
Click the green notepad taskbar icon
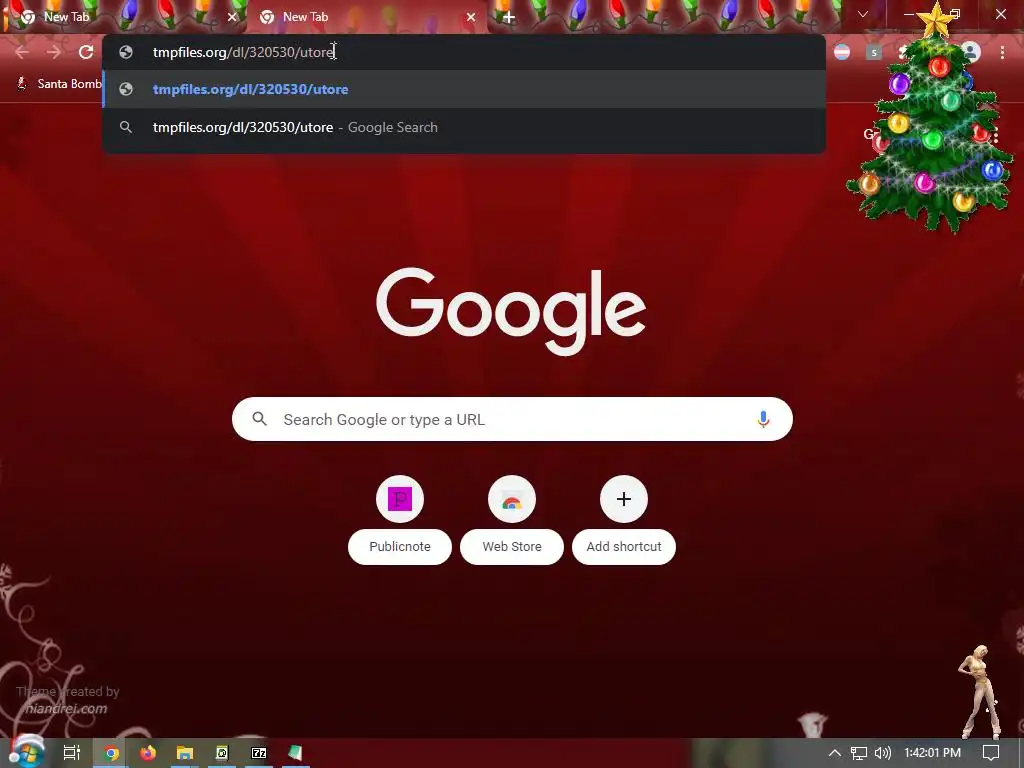tap(295, 753)
